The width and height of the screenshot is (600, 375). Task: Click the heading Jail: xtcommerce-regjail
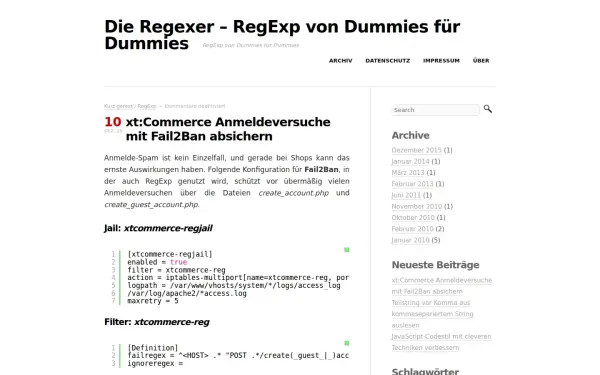point(158,228)
